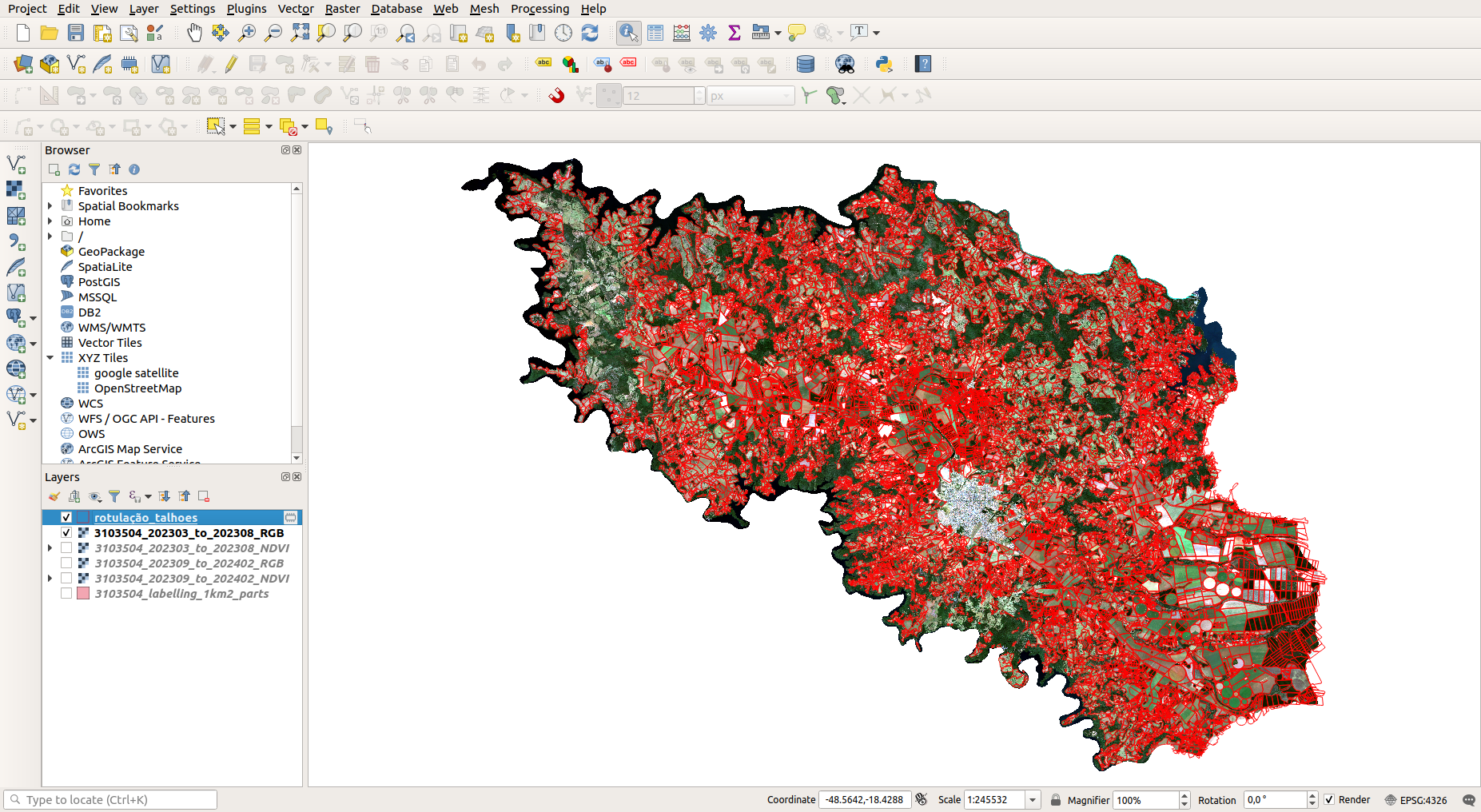Select the Pan Map hand tool
The width and height of the screenshot is (1481, 812).
tap(194, 33)
